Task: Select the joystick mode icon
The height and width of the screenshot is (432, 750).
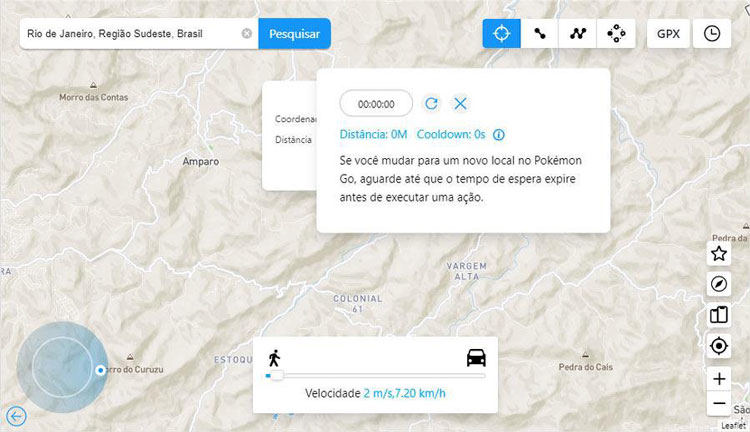Action: (616, 33)
